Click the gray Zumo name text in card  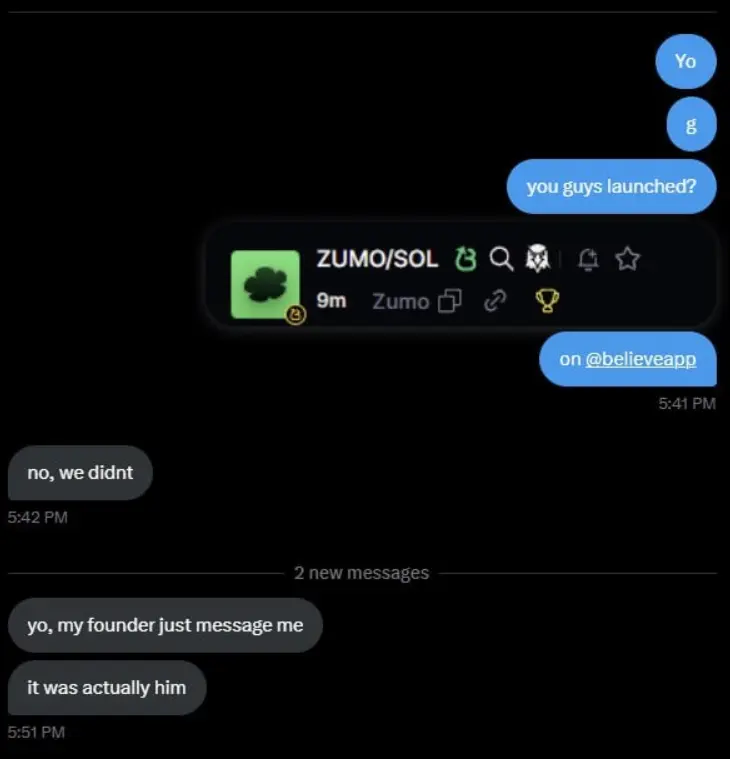(x=401, y=302)
